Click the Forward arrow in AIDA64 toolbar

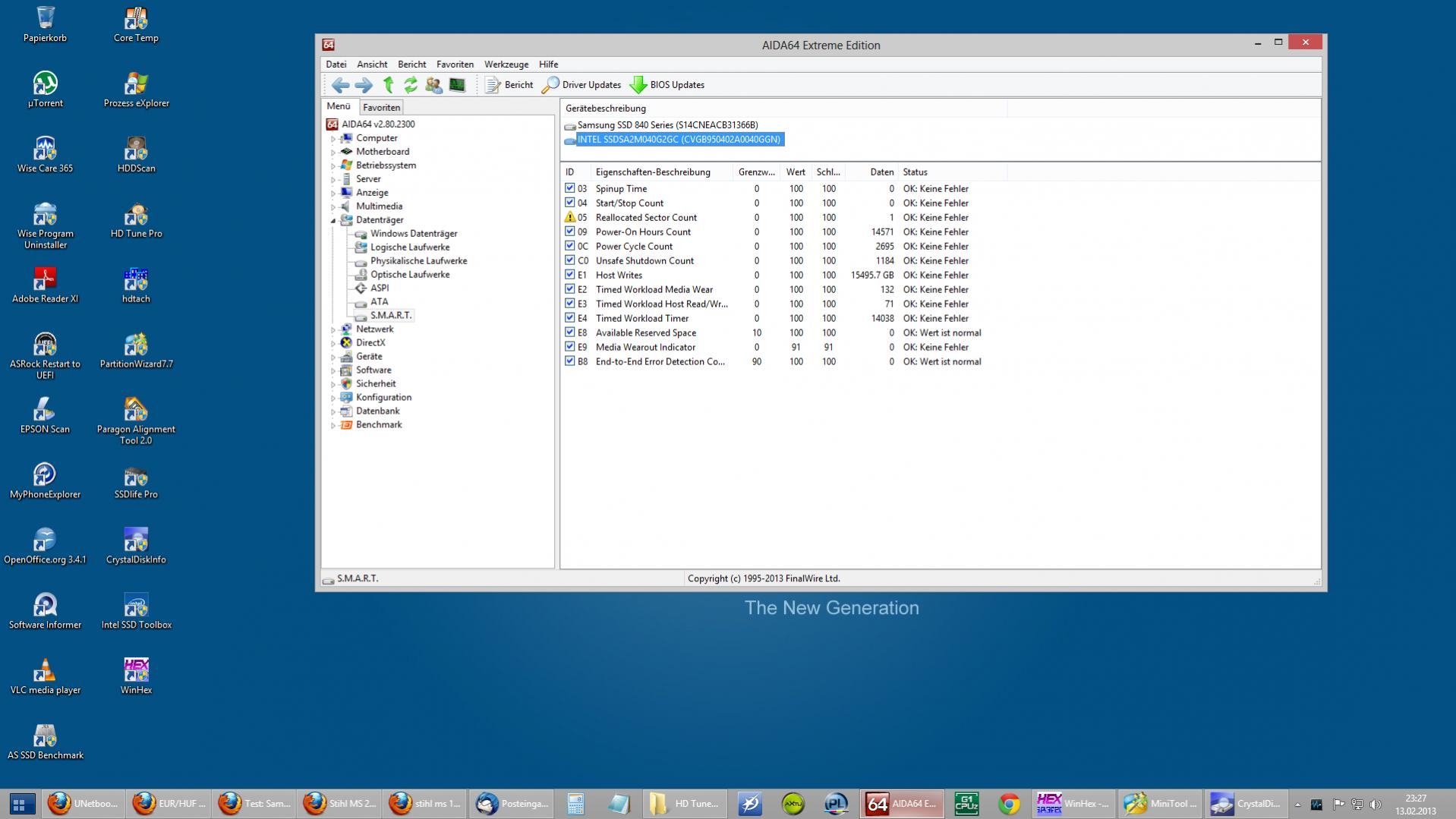pos(364,85)
